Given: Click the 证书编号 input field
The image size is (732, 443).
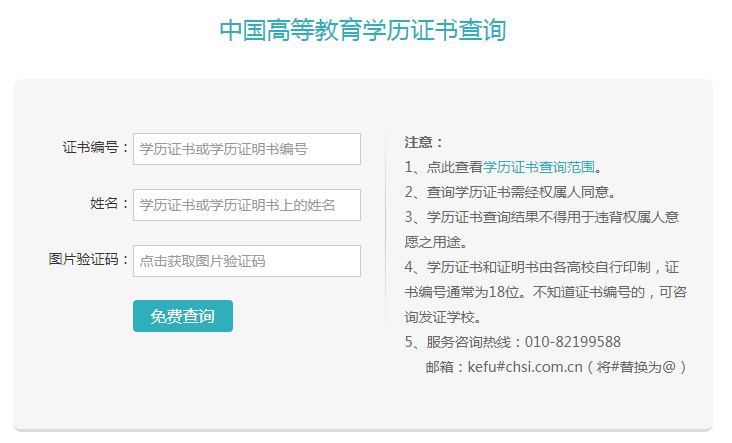Looking at the screenshot, I should point(246,149).
